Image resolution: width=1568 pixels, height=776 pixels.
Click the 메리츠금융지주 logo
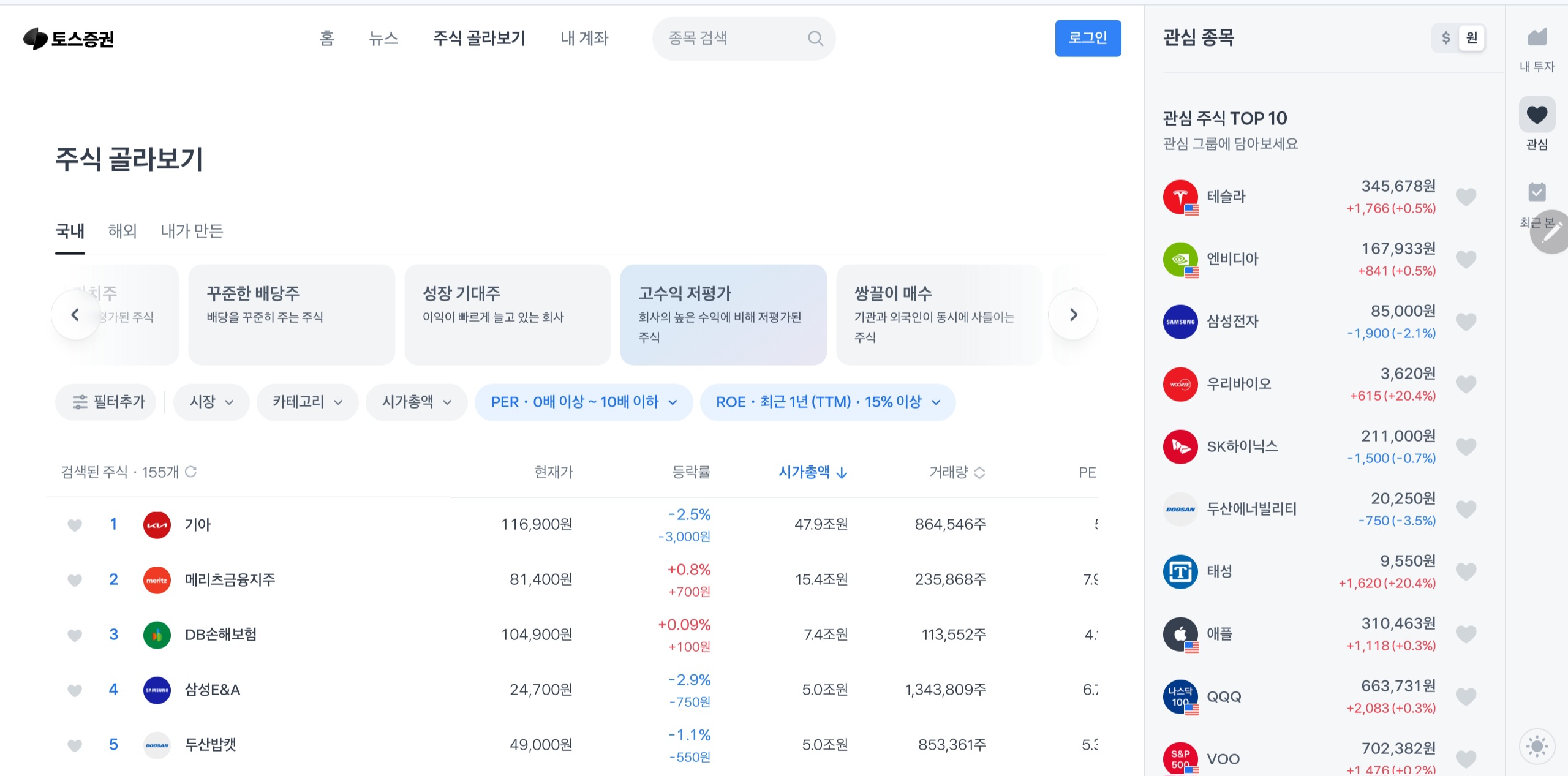157,580
